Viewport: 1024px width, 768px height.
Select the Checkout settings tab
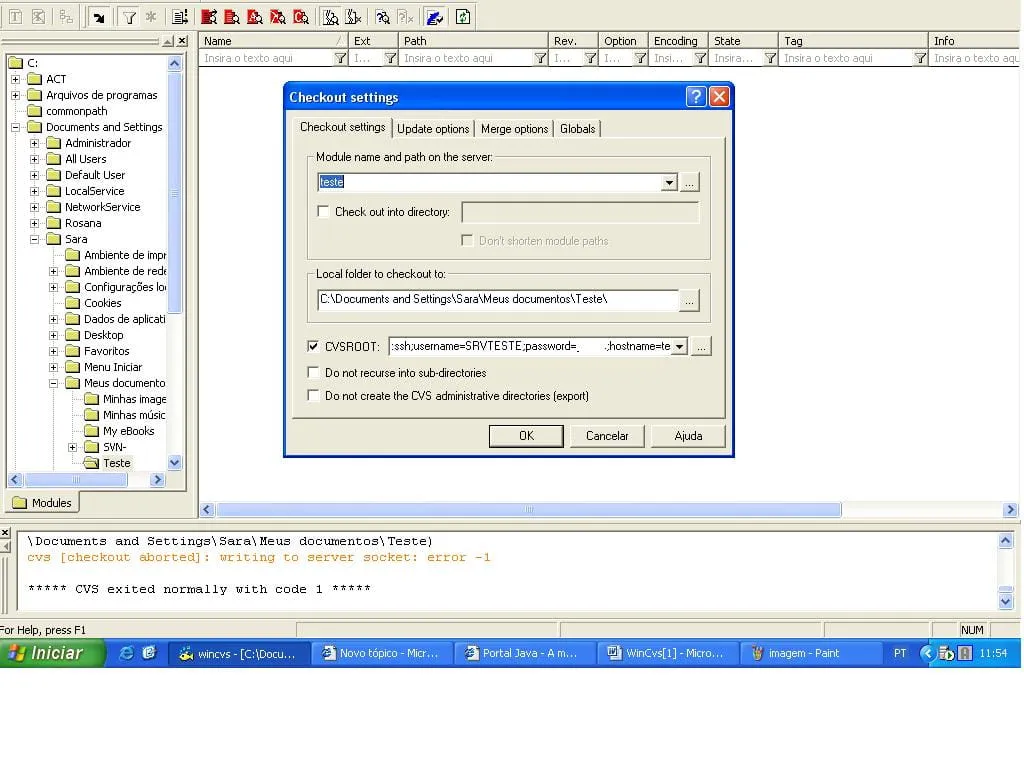pos(342,127)
